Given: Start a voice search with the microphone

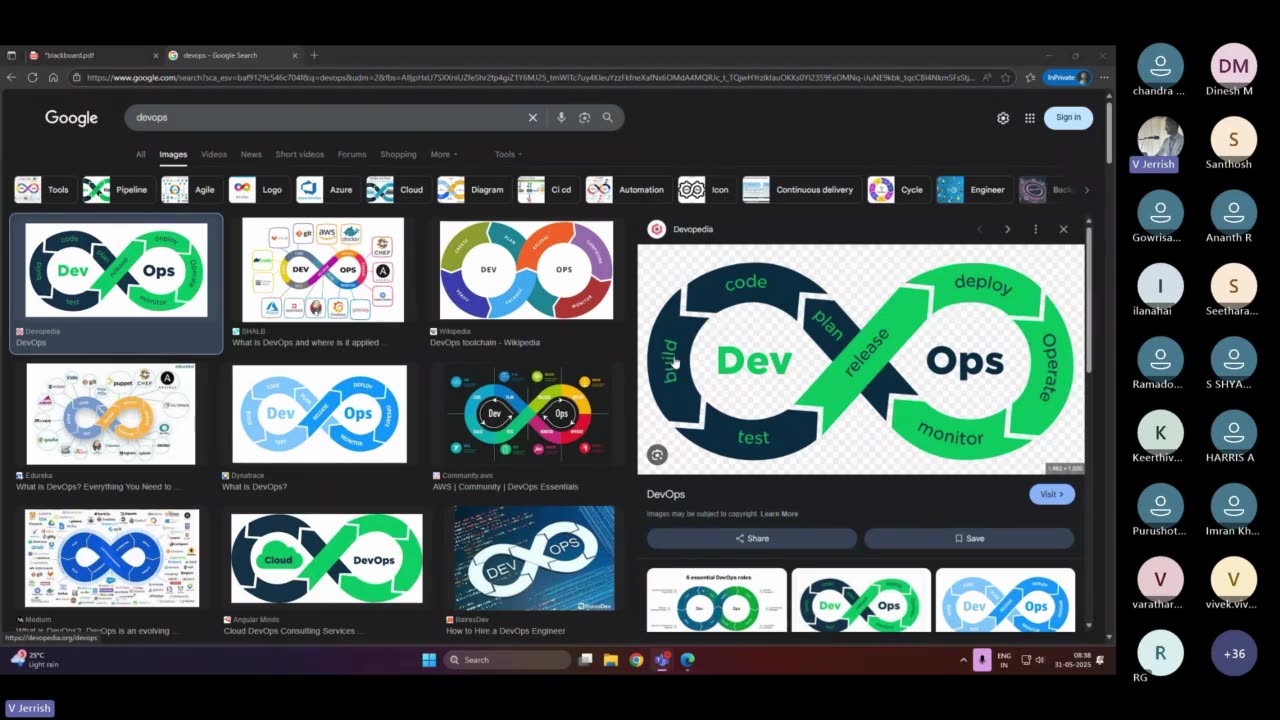Looking at the screenshot, I should (x=561, y=117).
